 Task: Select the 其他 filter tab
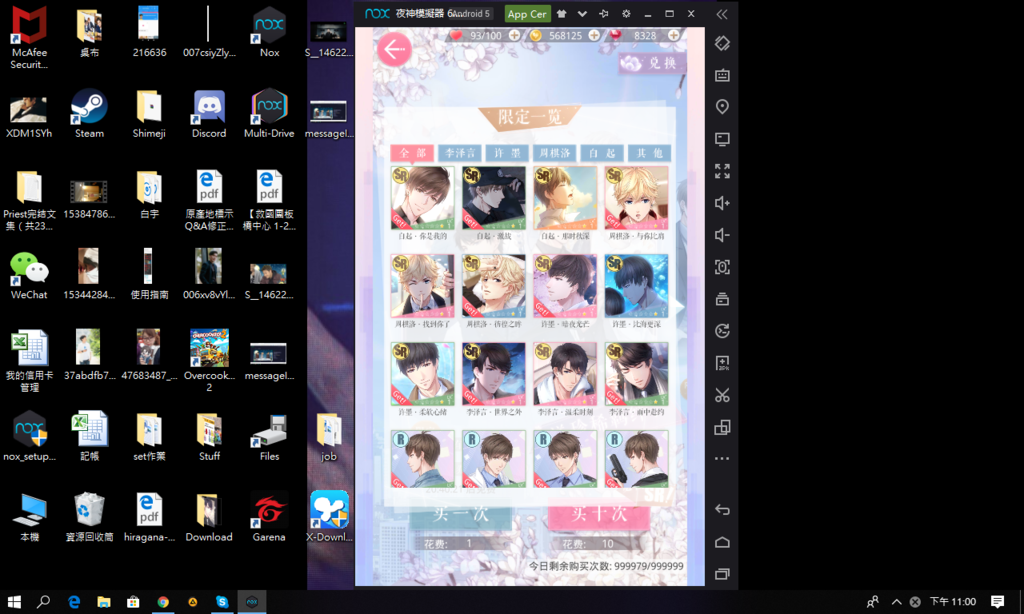(x=650, y=153)
